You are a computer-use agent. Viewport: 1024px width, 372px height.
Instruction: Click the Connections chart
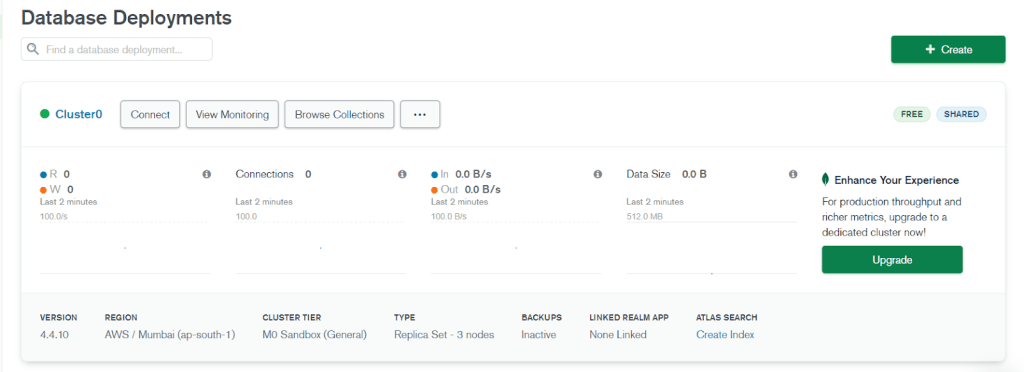(321, 247)
